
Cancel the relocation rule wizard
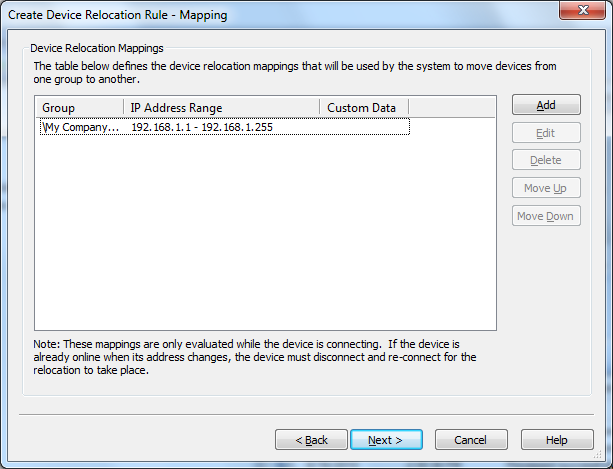point(471,440)
